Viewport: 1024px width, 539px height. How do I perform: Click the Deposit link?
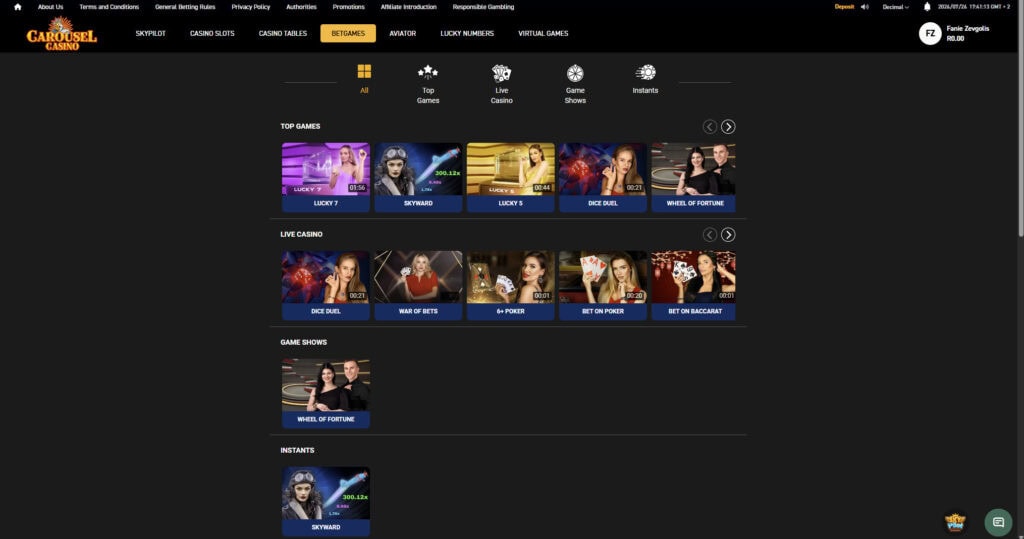pyautogui.click(x=844, y=7)
